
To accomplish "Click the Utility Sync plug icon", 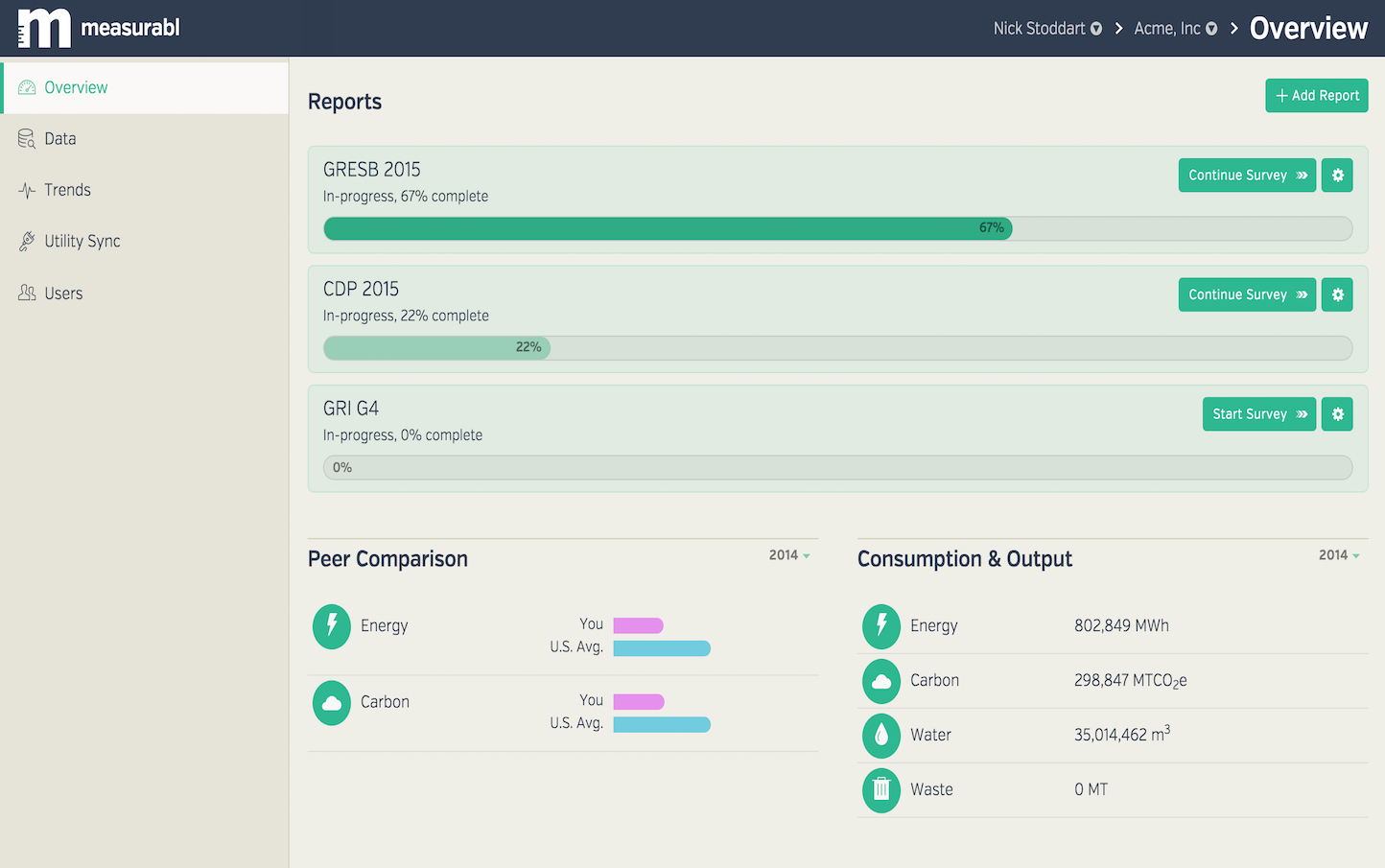I will click(x=27, y=242).
